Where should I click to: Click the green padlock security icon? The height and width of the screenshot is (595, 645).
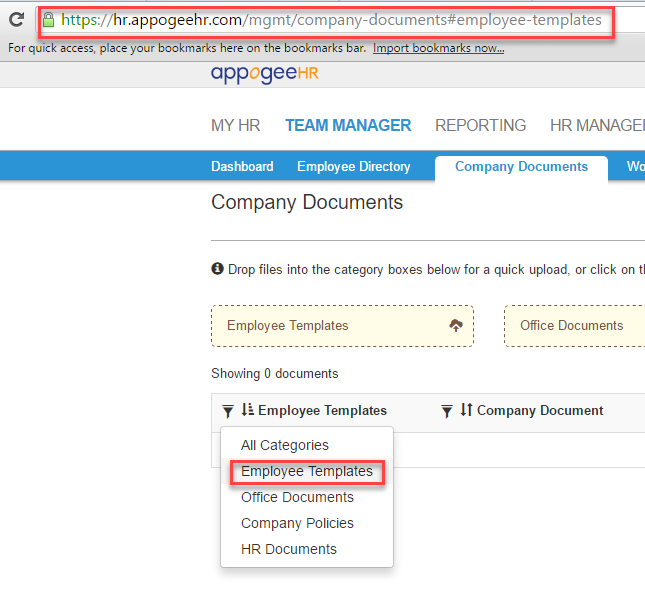48,20
